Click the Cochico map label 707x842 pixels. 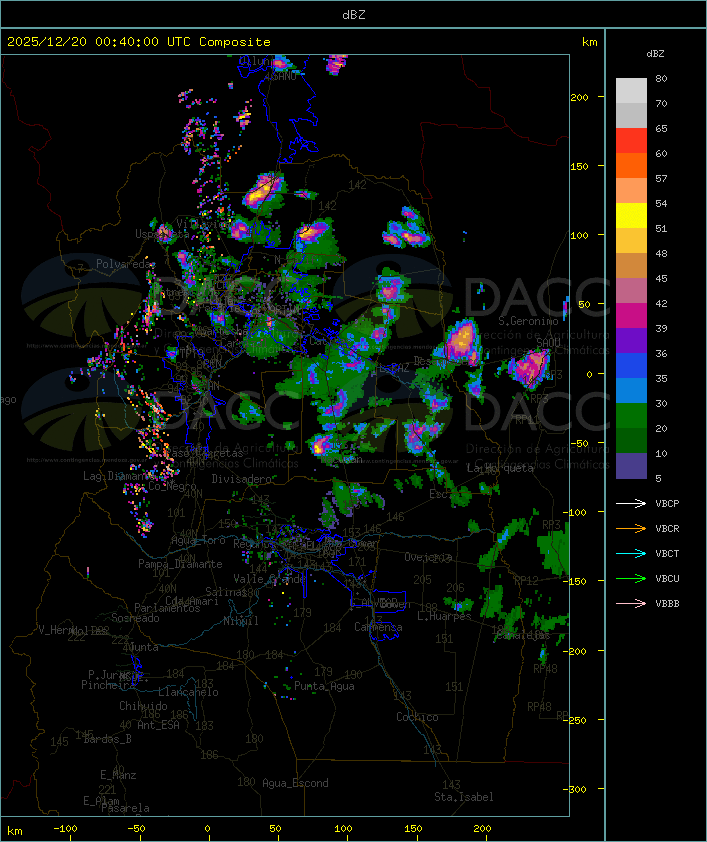pyautogui.click(x=417, y=717)
